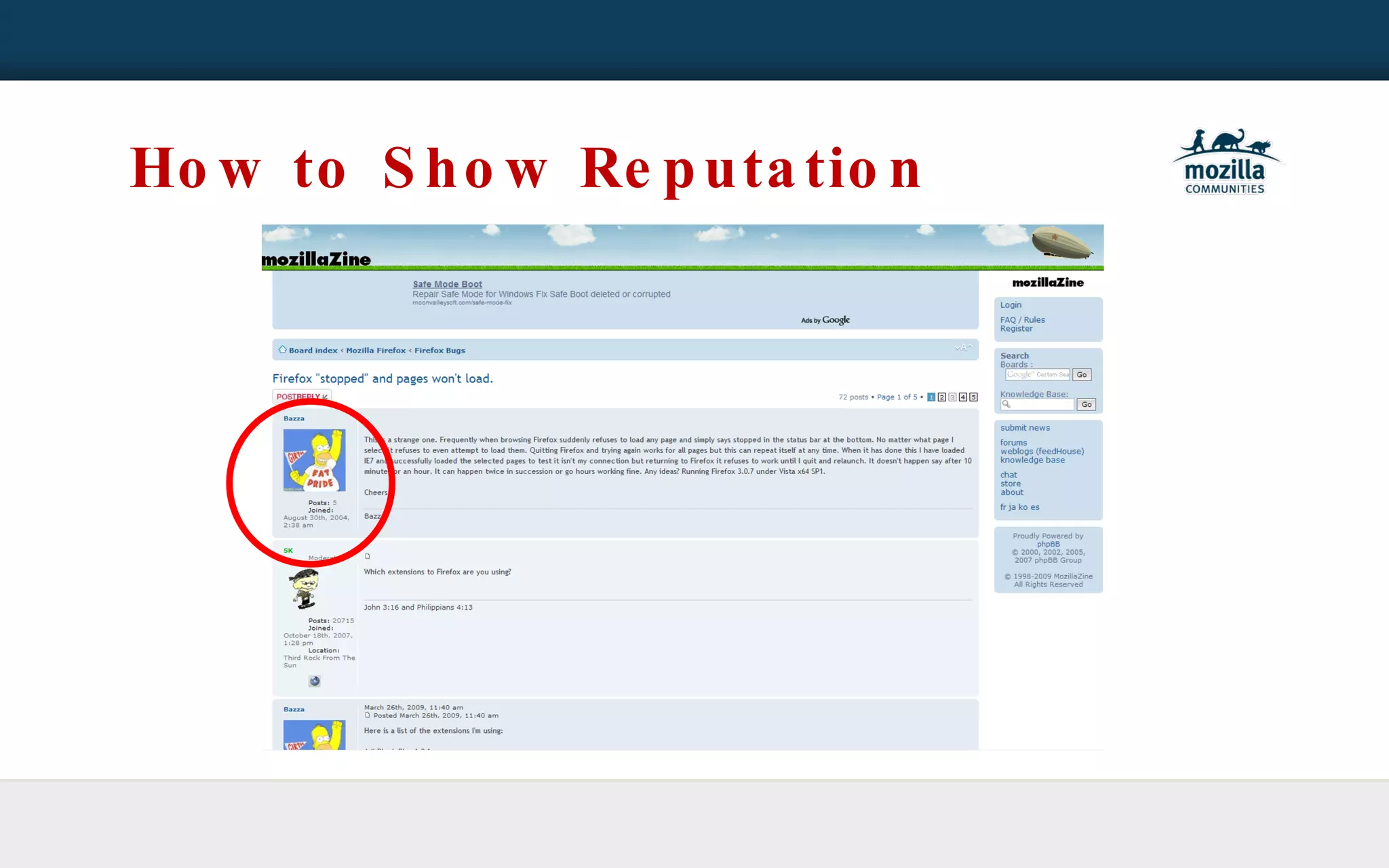Open the thread title link

(x=383, y=378)
